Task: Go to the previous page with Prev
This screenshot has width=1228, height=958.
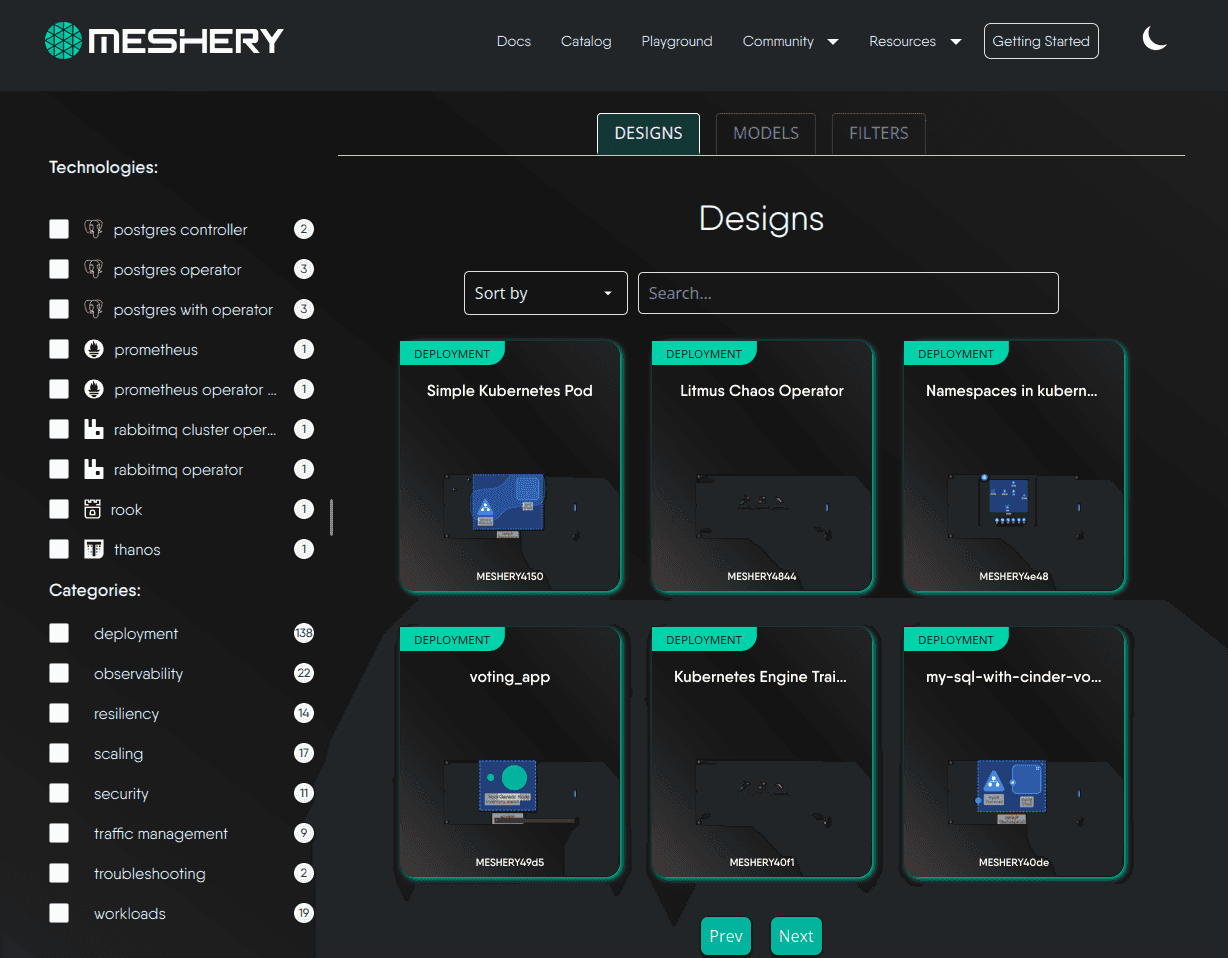Action: [x=726, y=936]
